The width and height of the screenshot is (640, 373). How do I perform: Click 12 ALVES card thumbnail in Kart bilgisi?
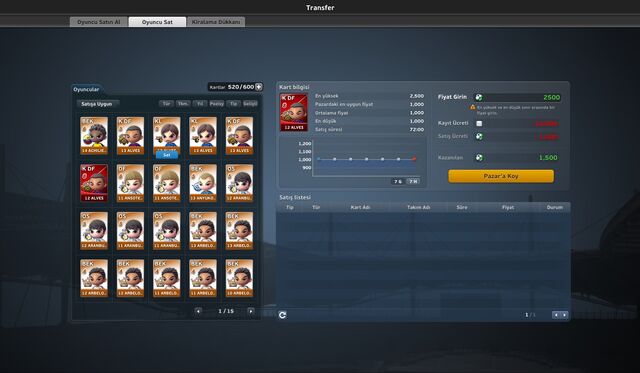(294, 112)
